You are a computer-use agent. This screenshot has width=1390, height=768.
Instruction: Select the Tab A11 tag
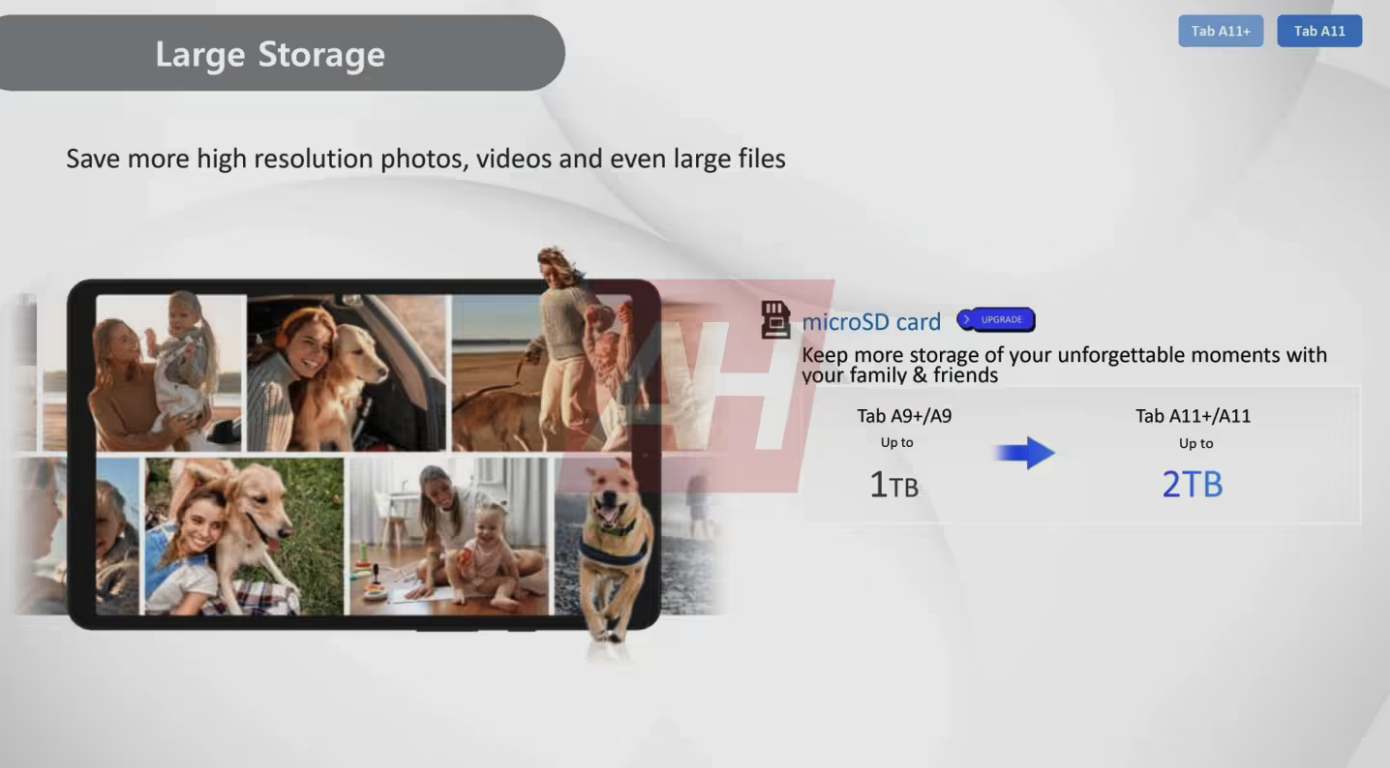[1319, 31]
